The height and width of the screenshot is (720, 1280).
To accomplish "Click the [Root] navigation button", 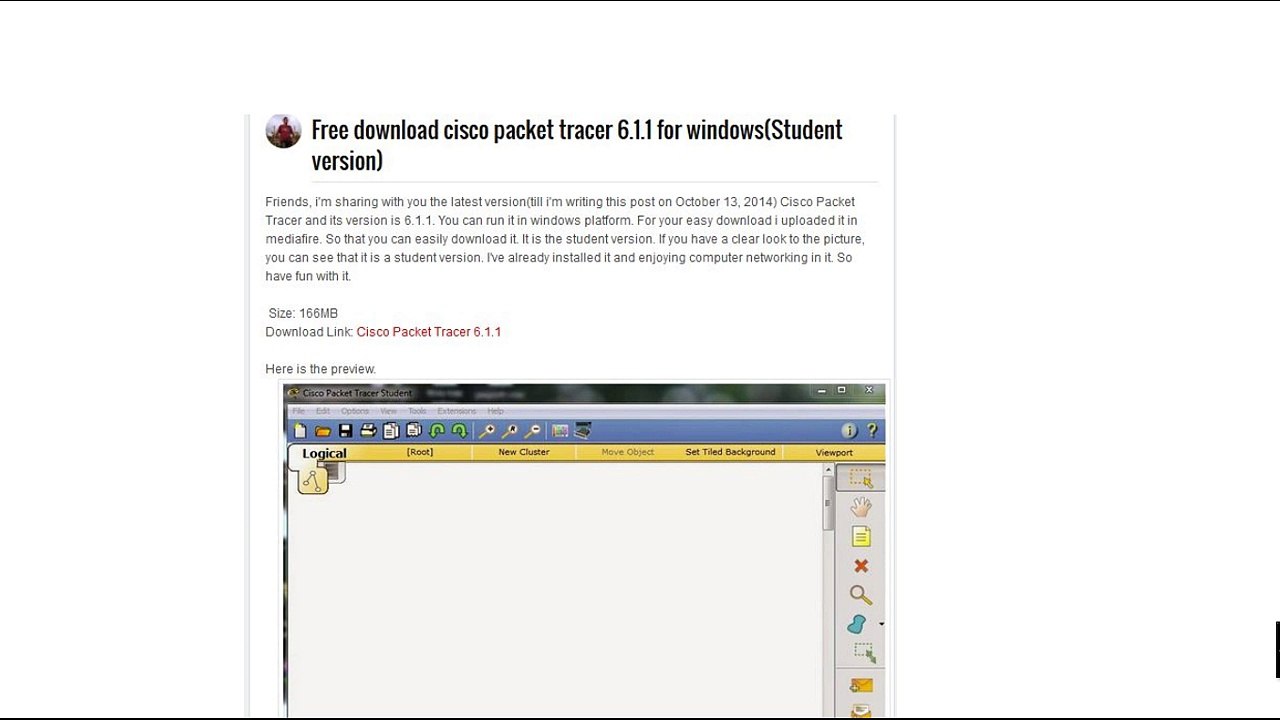I will (x=420, y=452).
